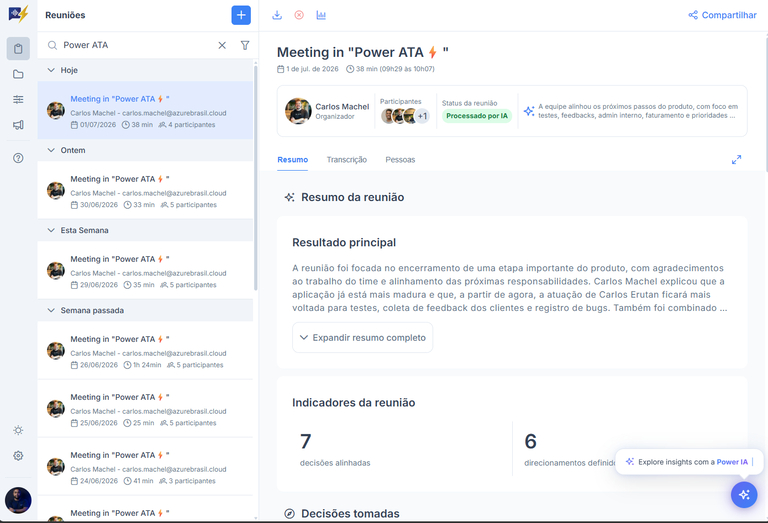
Task: Collapse the Ontem group
Action: (x=51, y=150)
